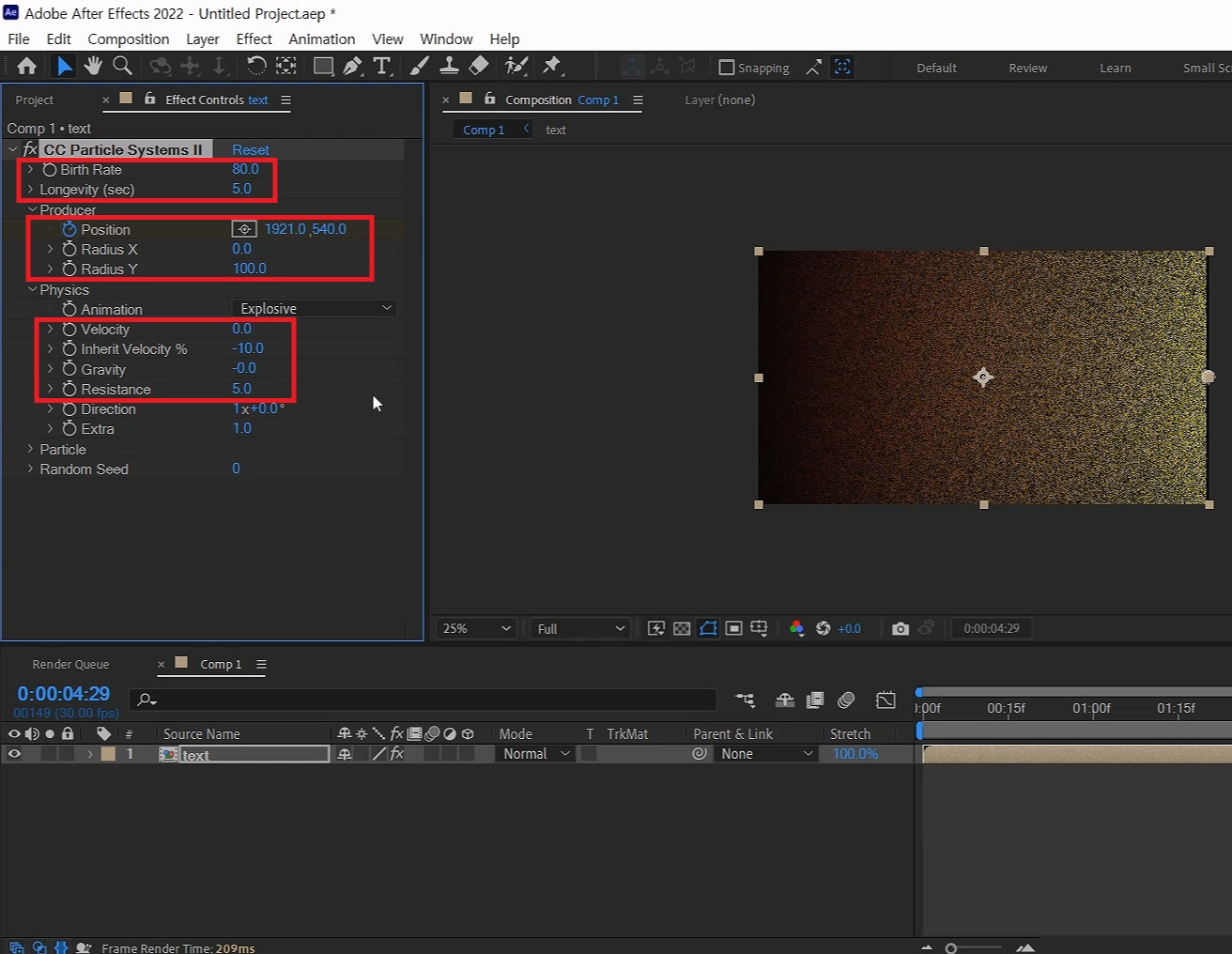The height and width of the screenshot is (954, 1232).
Task: Toggle mask and shape path visibility
Action: [708, 628]
